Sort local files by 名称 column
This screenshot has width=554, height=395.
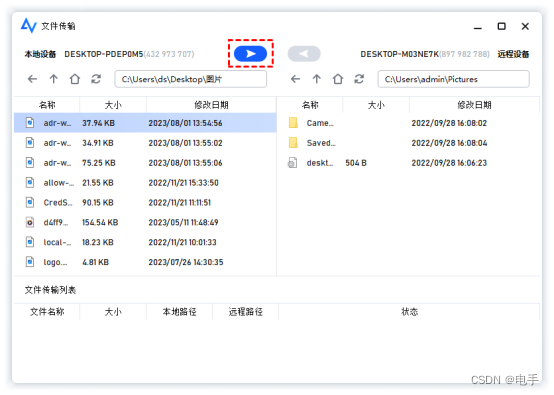click(47, 105)
